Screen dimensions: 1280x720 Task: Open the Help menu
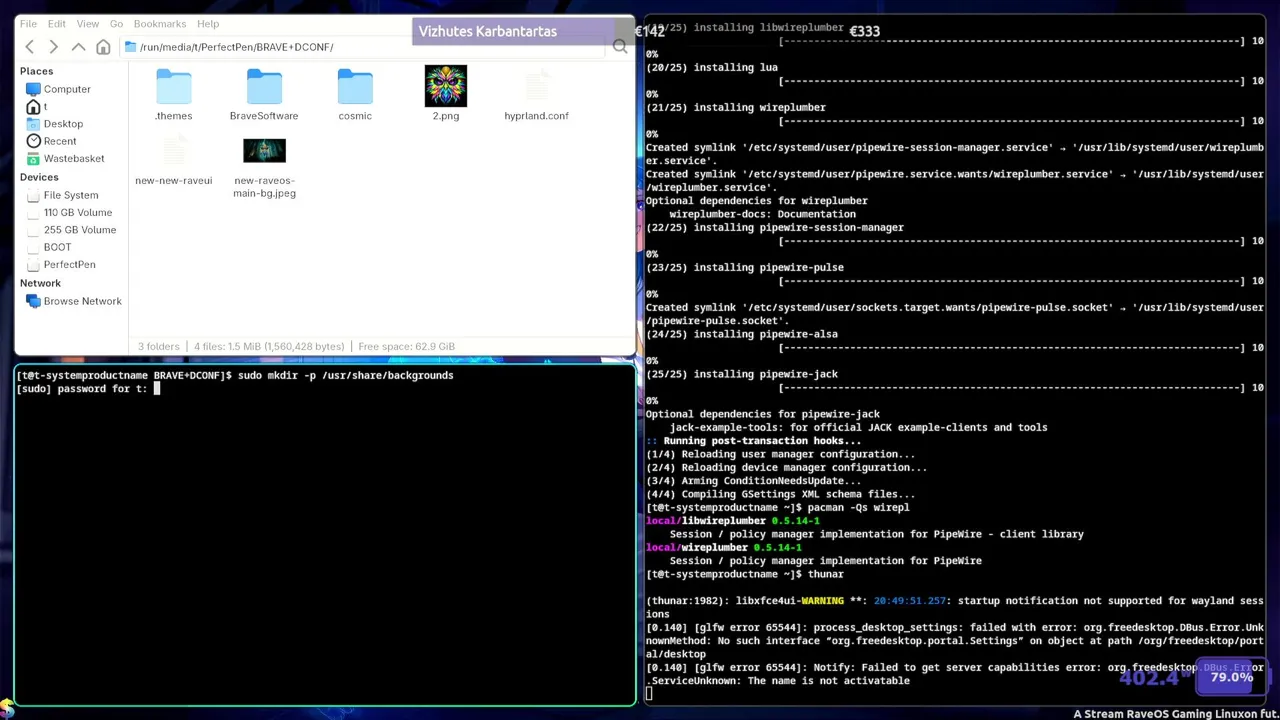(x=208, y=23)
